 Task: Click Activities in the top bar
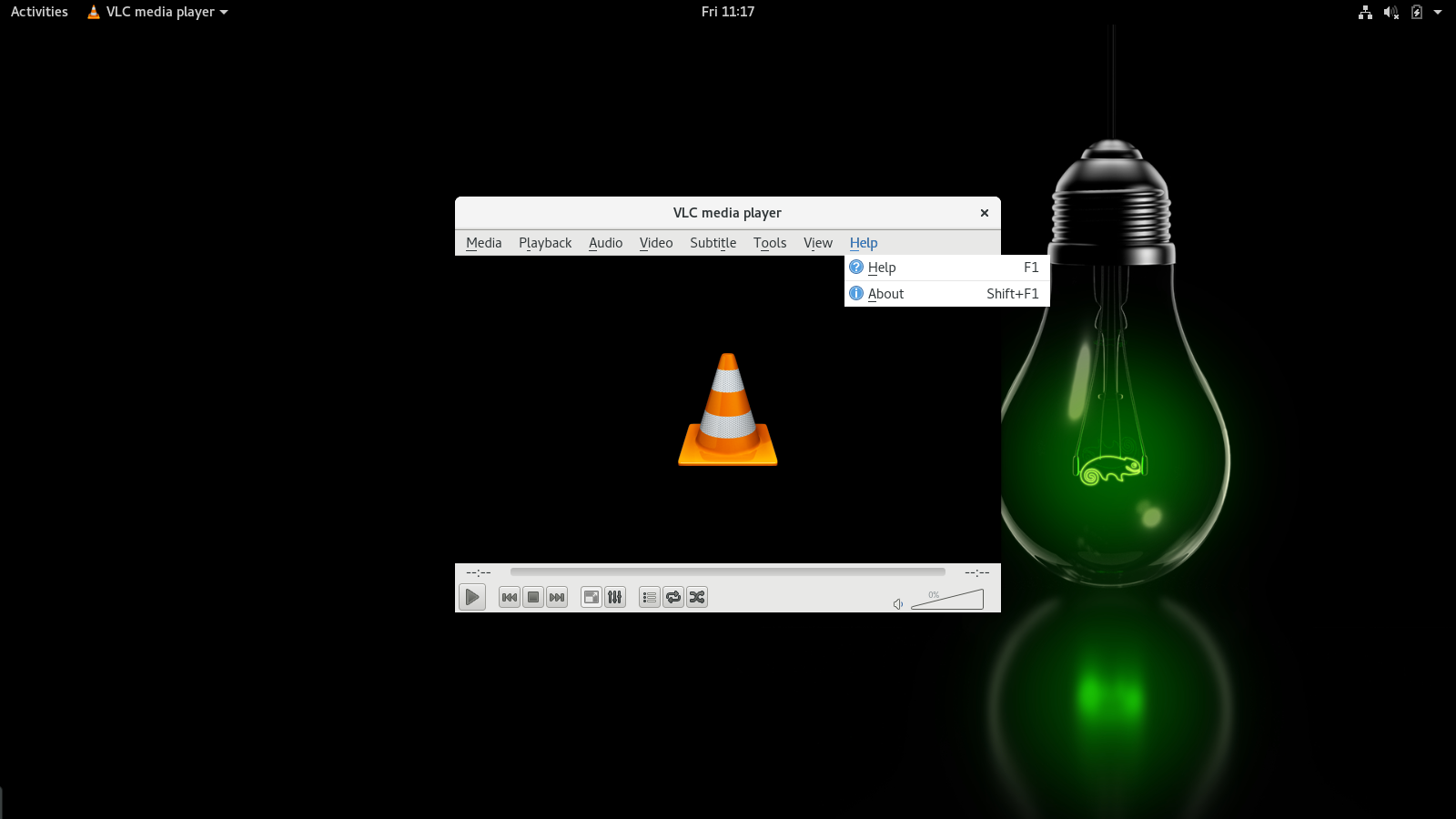[x=39, y=12]
